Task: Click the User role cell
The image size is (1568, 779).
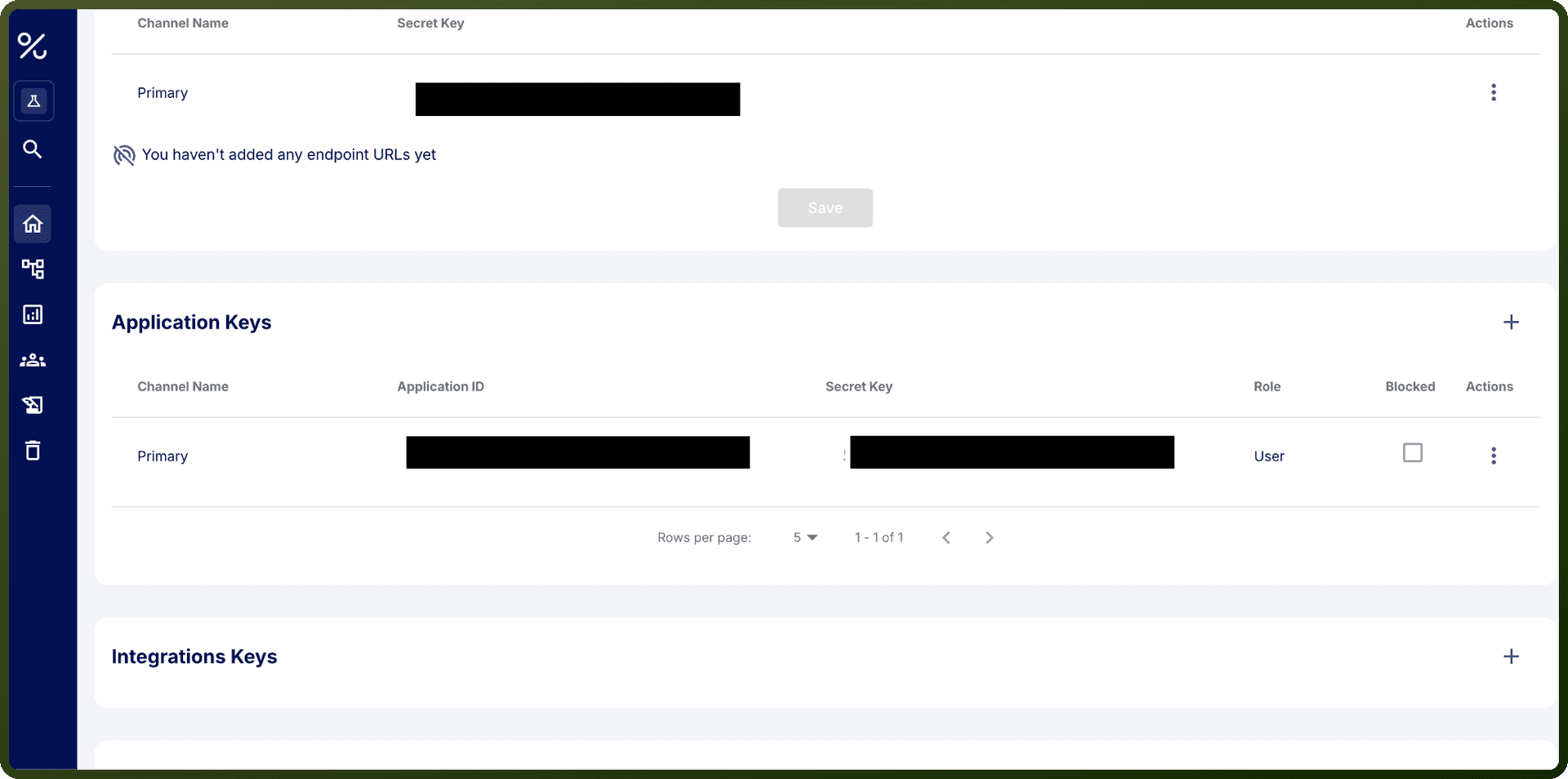Action: 1269,456
